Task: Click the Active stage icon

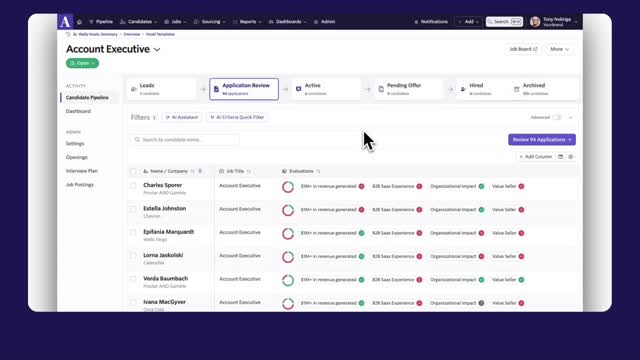Action: coord(298,89)
